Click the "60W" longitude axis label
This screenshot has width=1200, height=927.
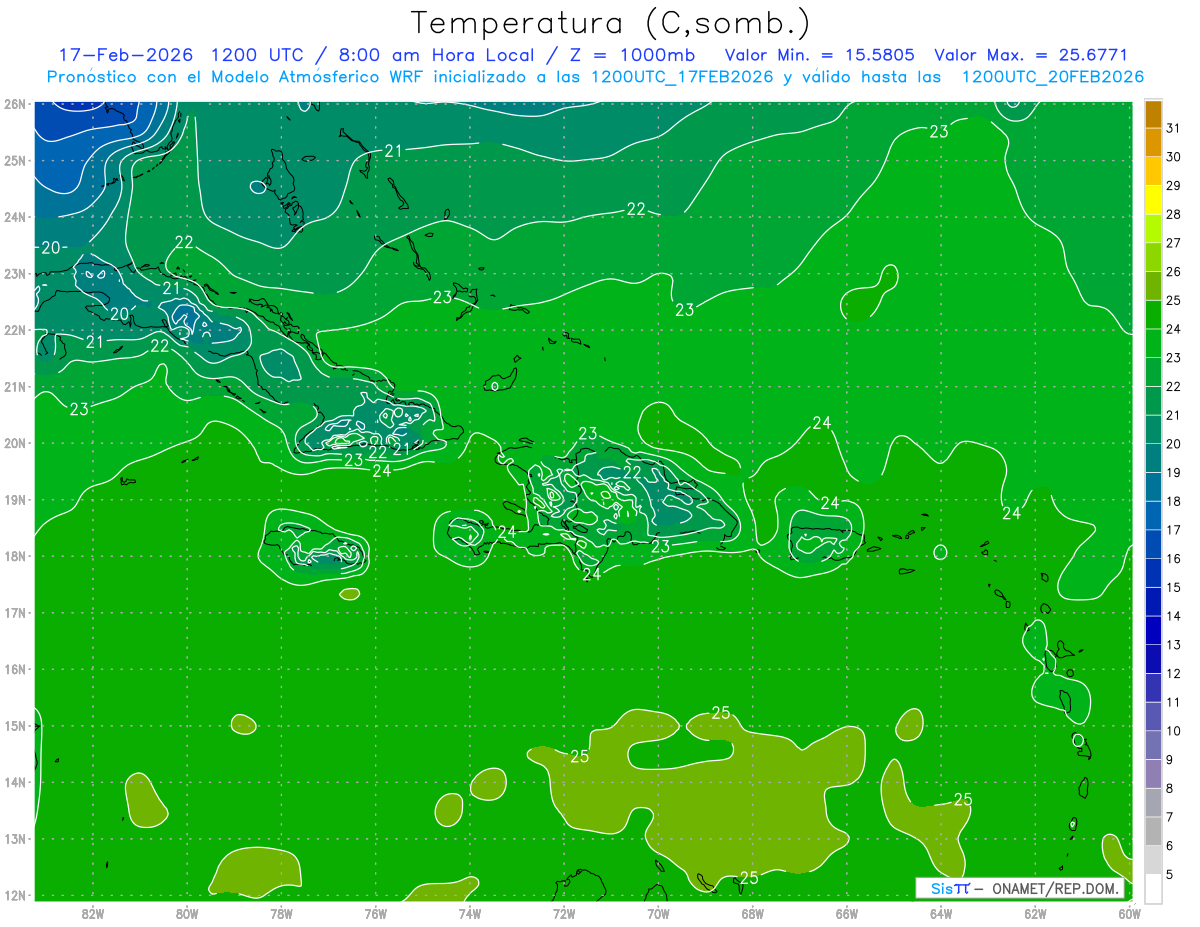(1129, 913)
